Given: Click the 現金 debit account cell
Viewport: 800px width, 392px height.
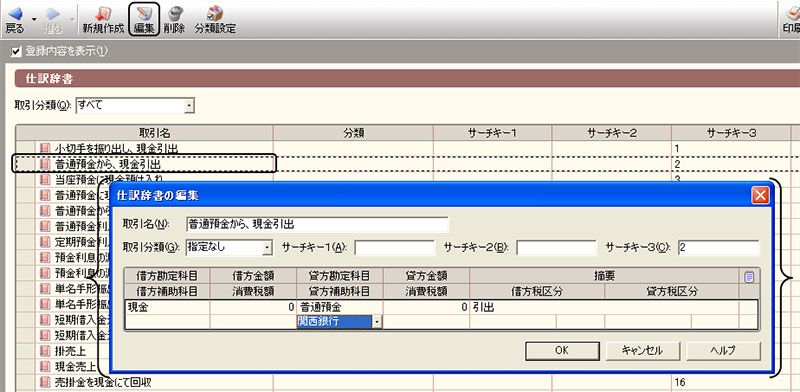Looking at the screenshot, I should [x=168, y=308].
